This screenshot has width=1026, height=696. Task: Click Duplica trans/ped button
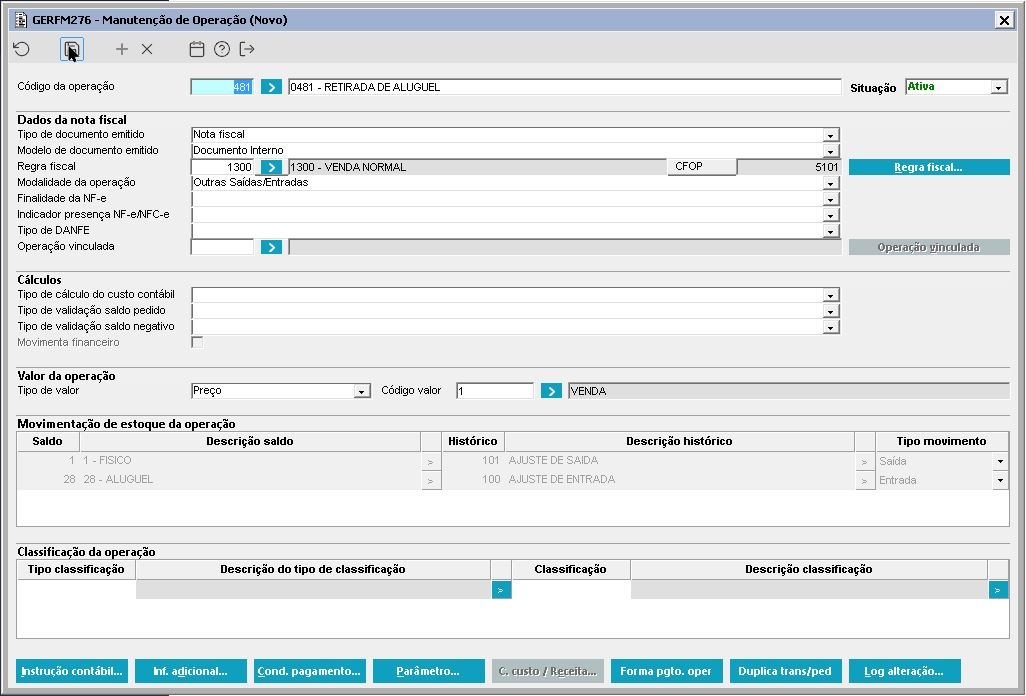pos(785,671)
